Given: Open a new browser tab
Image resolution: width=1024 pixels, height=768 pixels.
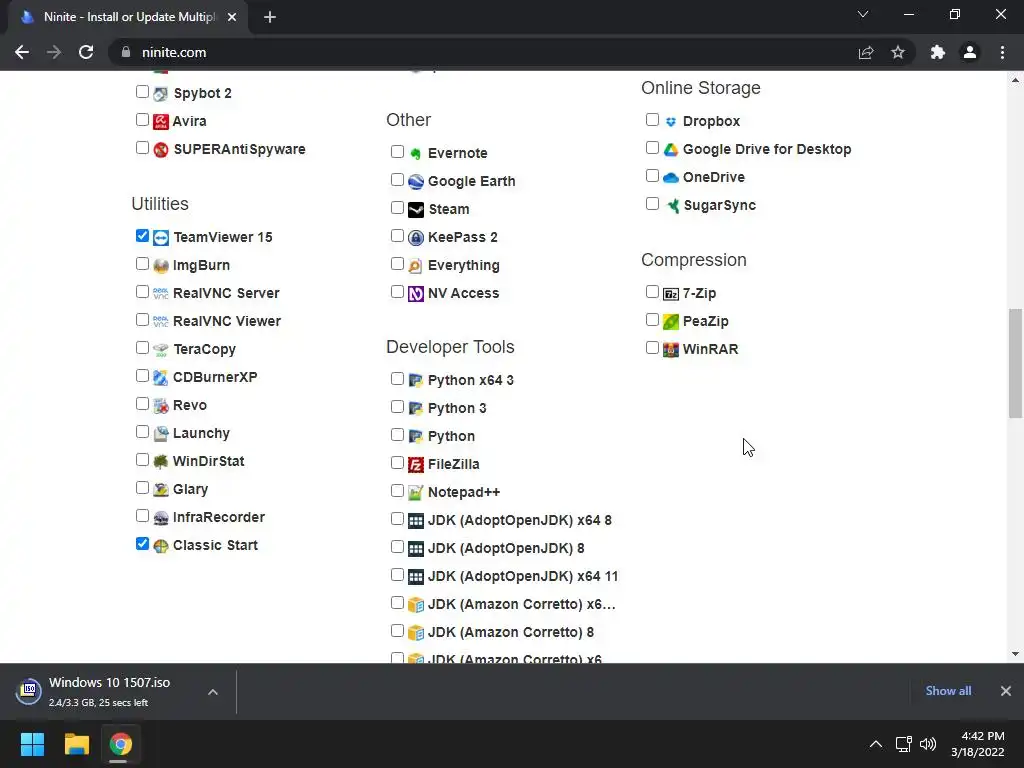Looking at the screenshot, I should (x=270, y=18).
